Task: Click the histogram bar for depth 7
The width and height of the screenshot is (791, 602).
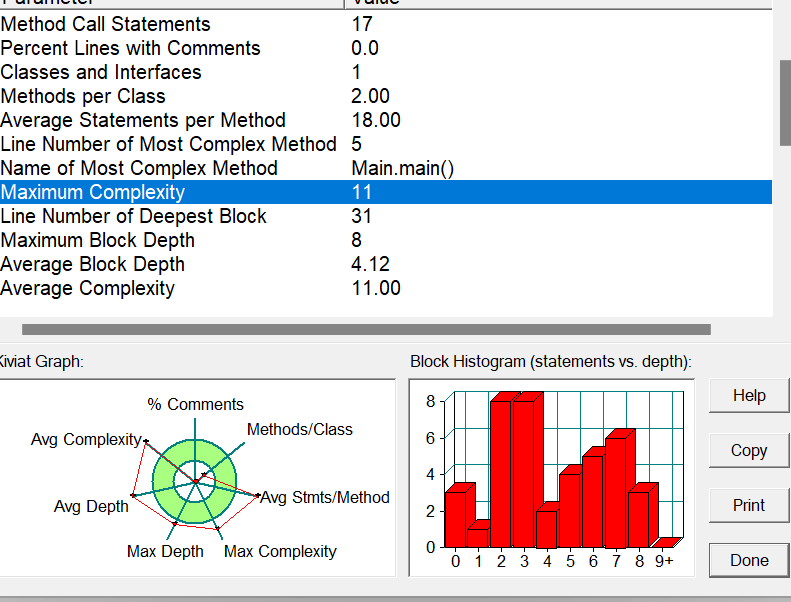Action: pos(616,491)
